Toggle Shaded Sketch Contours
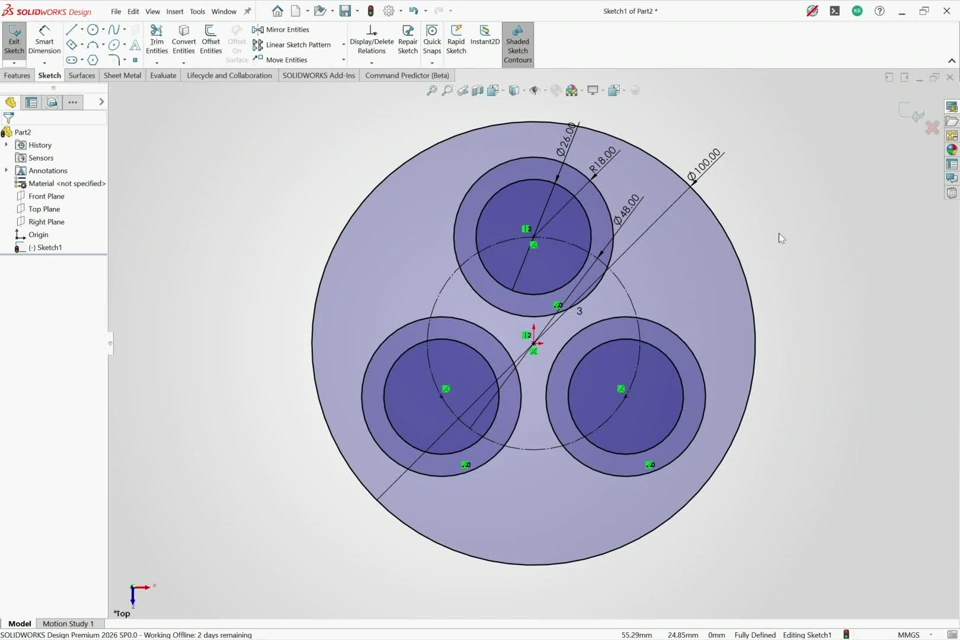The height and width of the screenshot is (640, 960). click(x=518, y=45)
